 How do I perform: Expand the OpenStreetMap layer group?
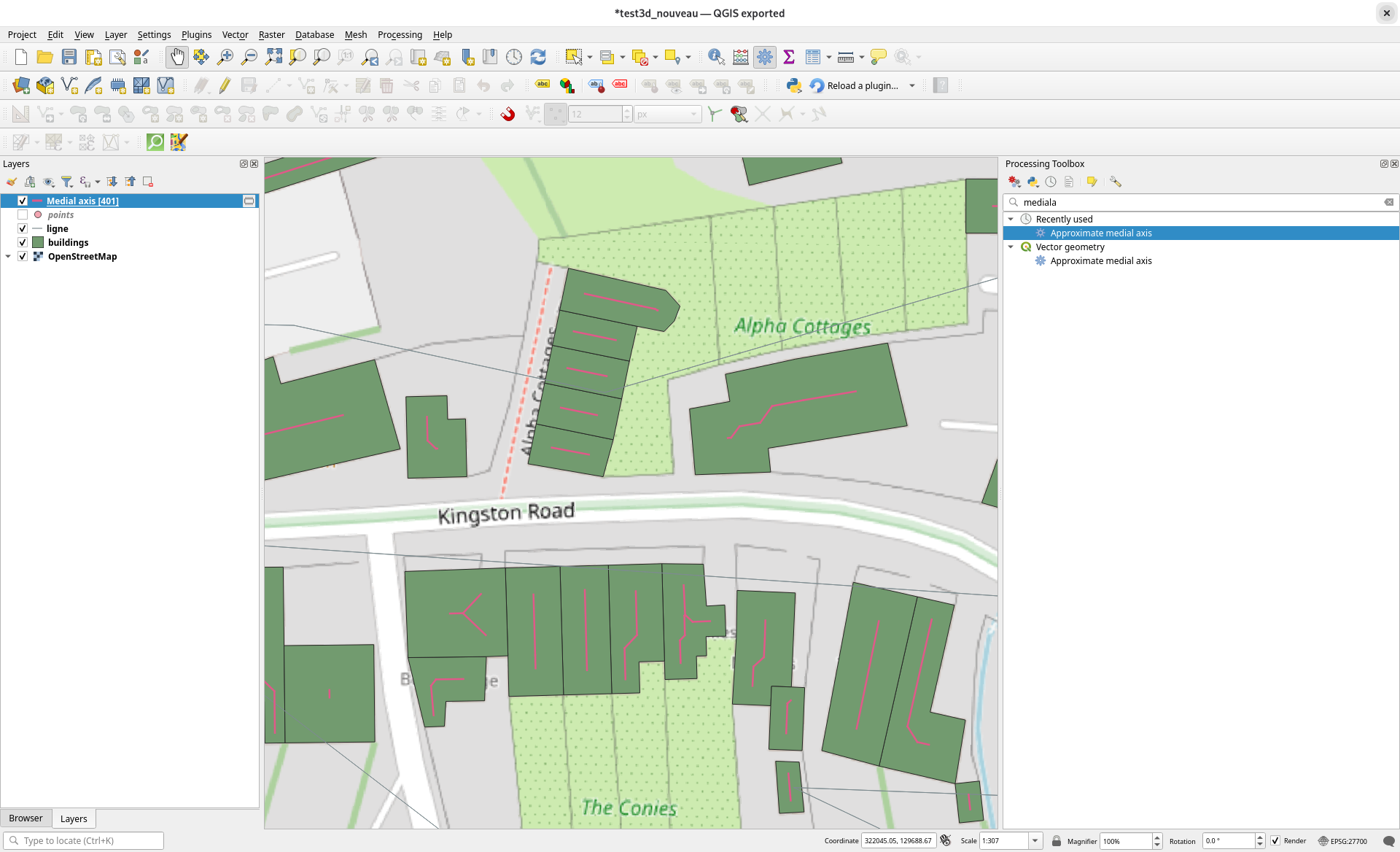coord(8,256)
